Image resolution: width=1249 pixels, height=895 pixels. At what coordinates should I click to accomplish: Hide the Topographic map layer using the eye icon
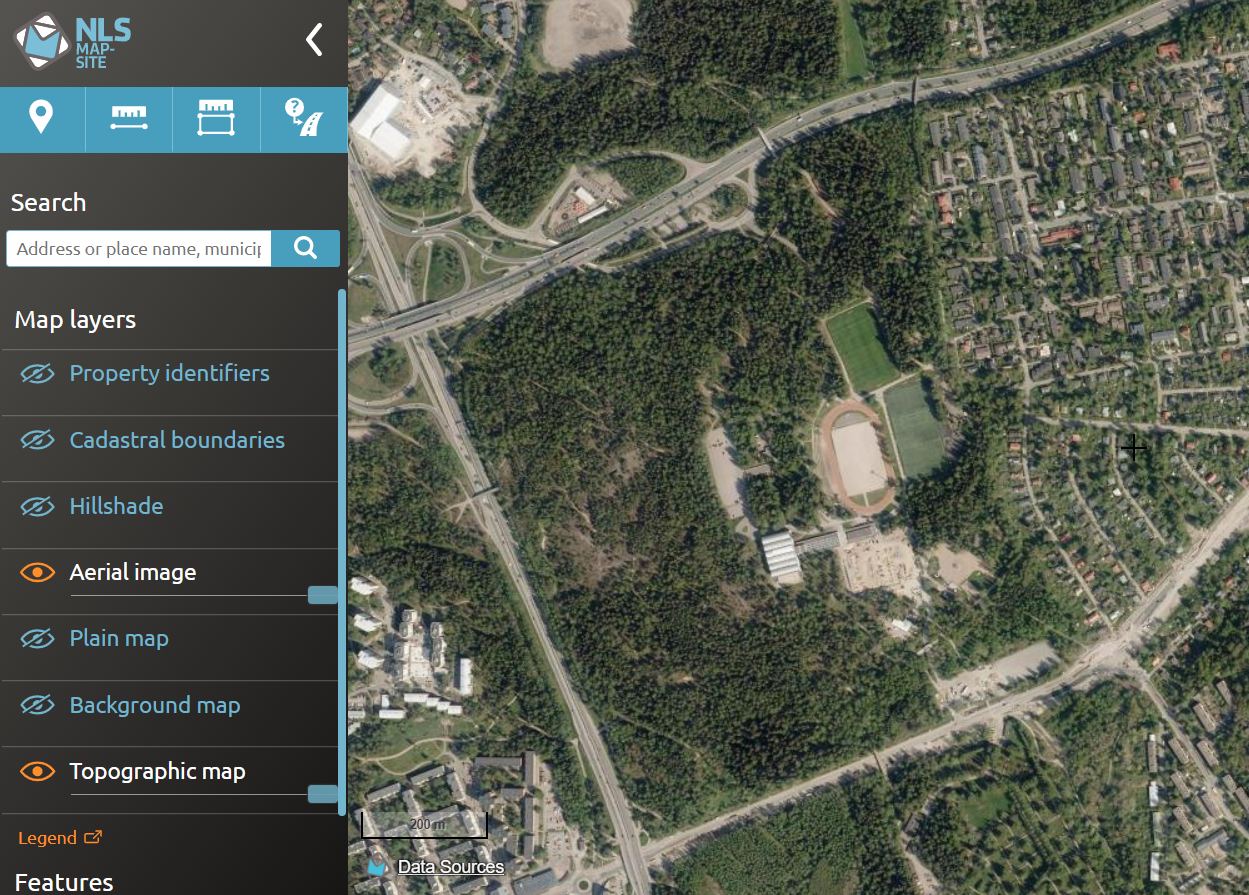(37, 771)
